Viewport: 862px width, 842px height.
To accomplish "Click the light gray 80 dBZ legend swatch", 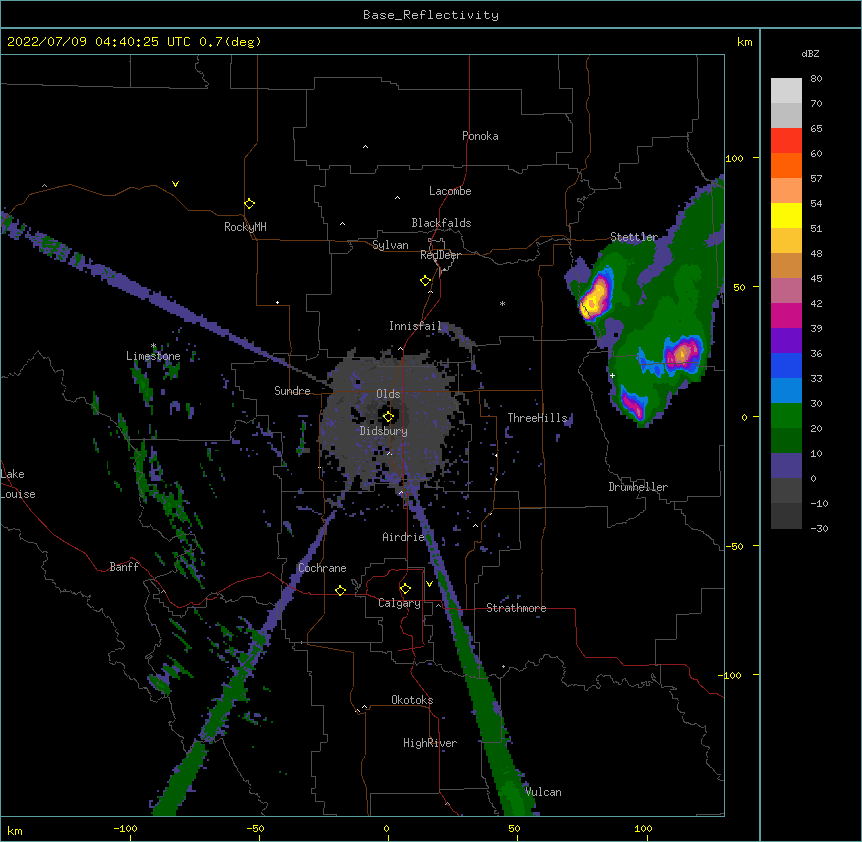I will click(786, 90).
